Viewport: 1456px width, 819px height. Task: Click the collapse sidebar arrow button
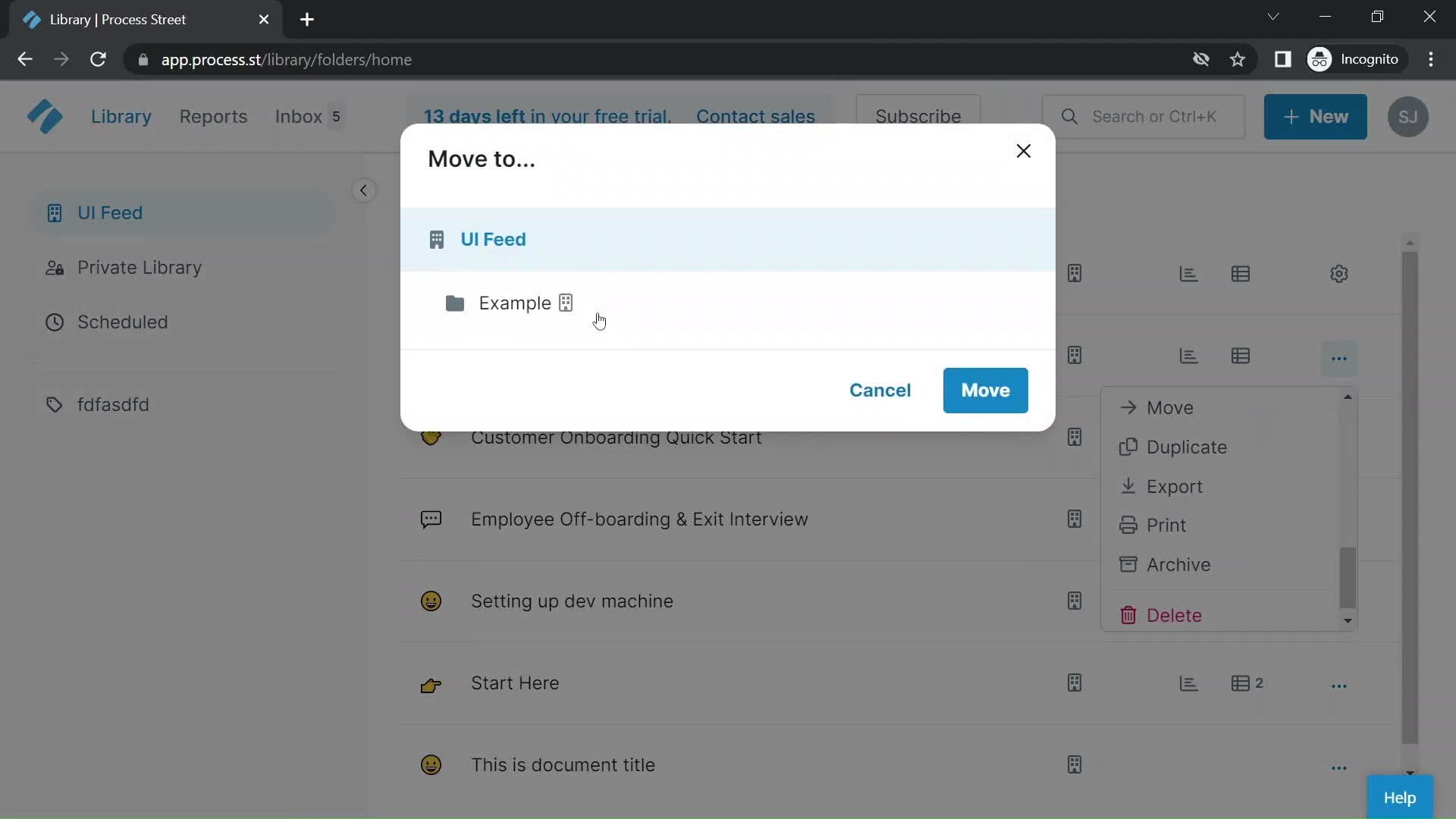[x=364, y=189]
